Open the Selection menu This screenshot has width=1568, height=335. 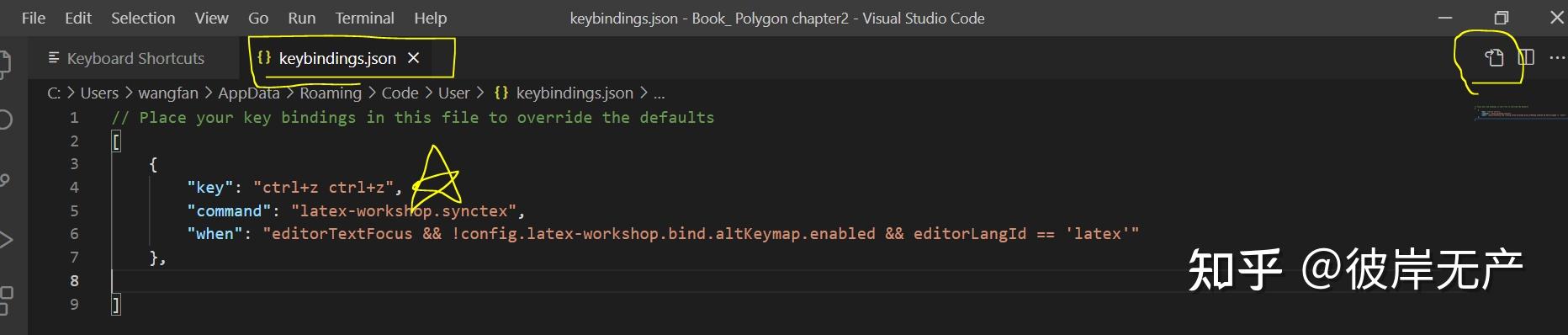(x=143, y=18)
